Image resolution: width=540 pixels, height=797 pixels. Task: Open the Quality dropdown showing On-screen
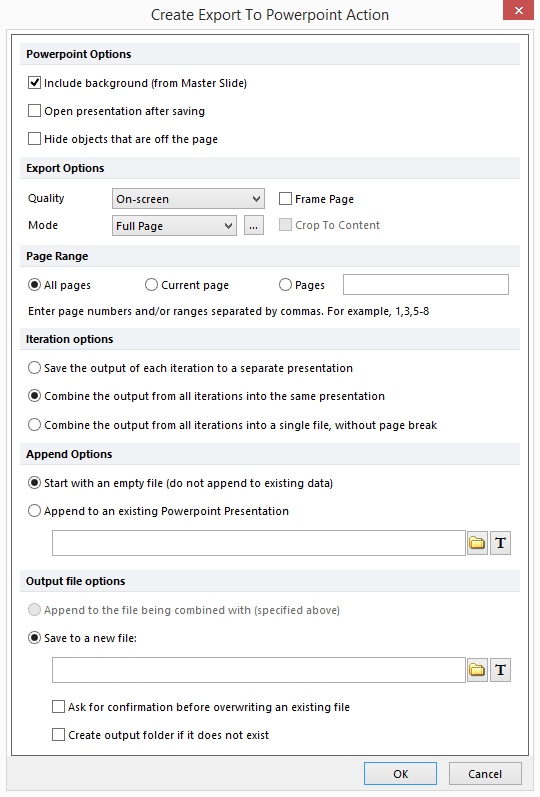click(188, 199)
